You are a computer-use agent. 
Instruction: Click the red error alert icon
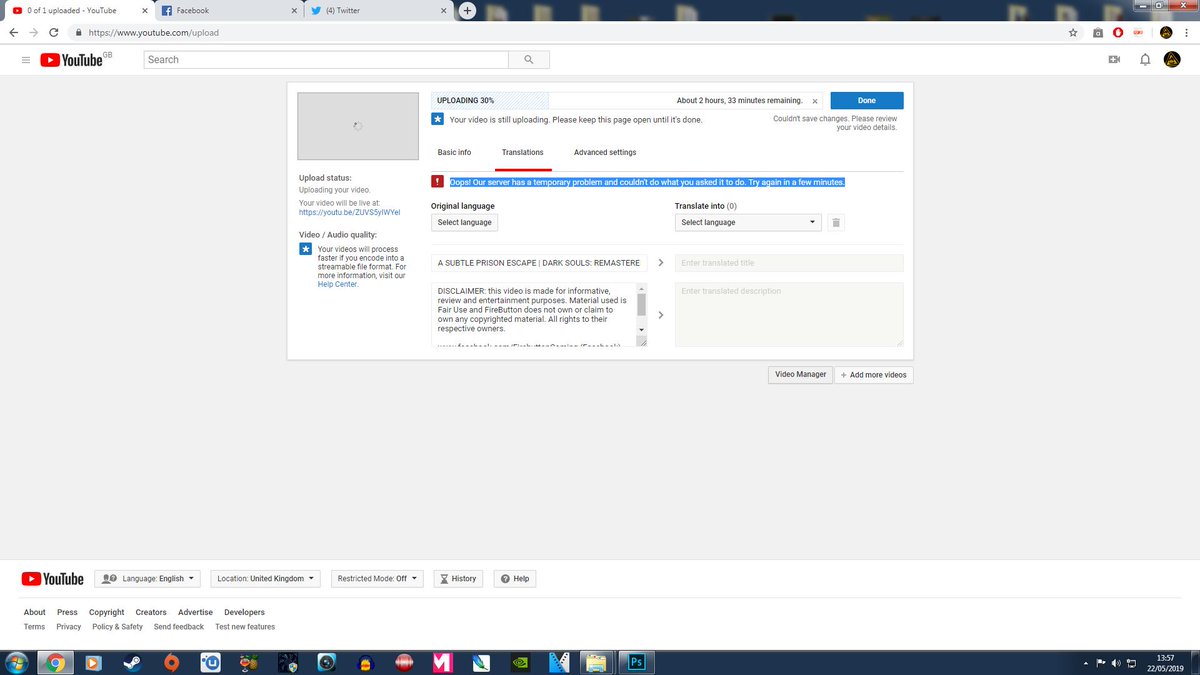click(437, 182)
